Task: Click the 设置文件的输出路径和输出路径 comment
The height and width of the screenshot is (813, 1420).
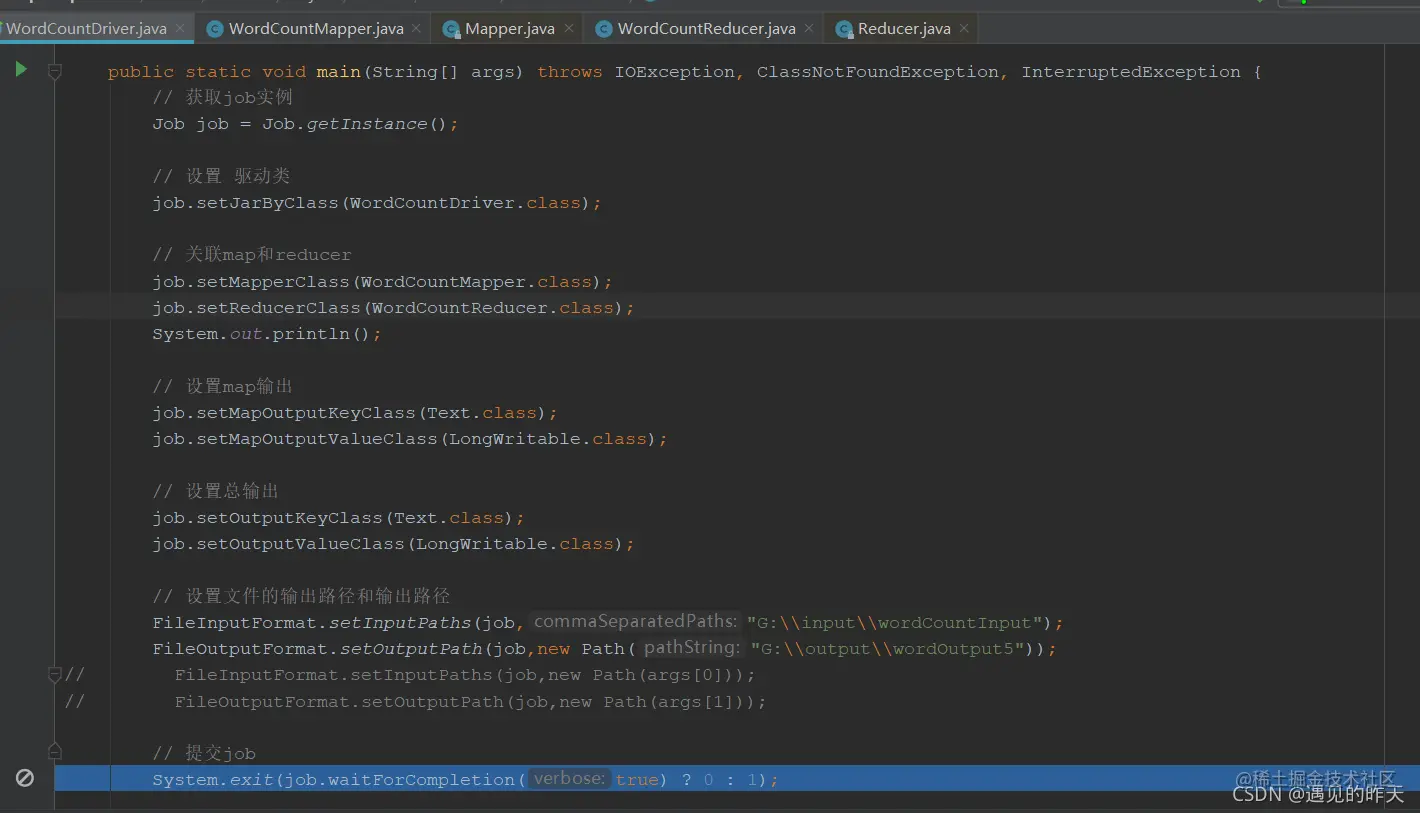Action: tap(301, 597)
